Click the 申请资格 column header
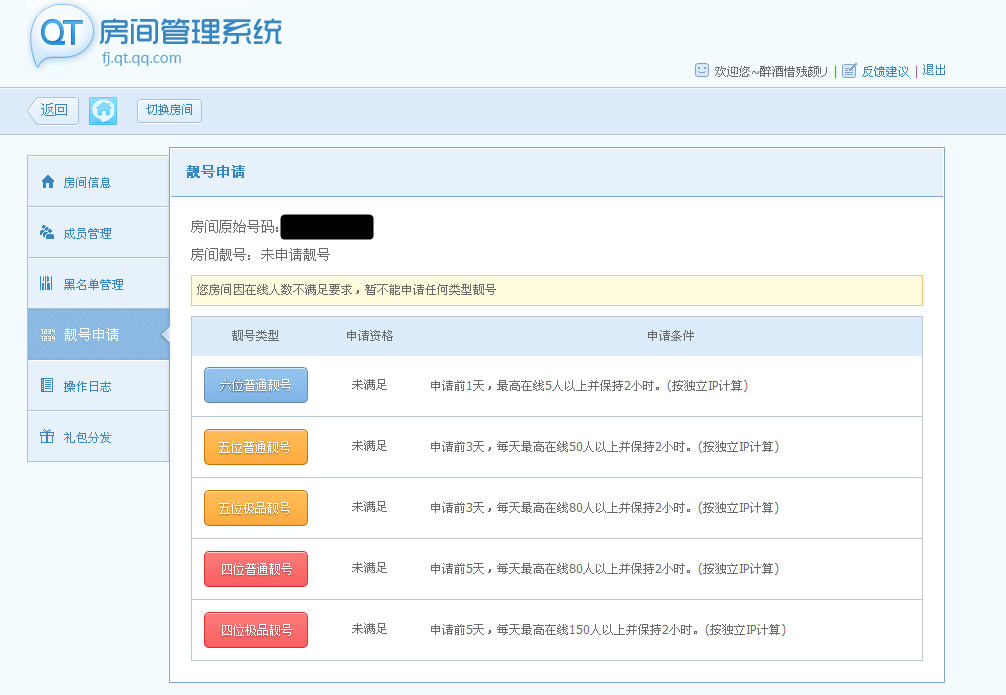The height and width of the screenshot is (695, 1006). click(370, 336)
